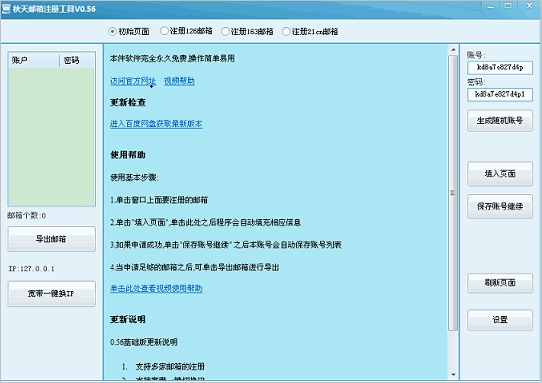Click the 0.56基础版更新说明 text

click(x=144, y=342)
